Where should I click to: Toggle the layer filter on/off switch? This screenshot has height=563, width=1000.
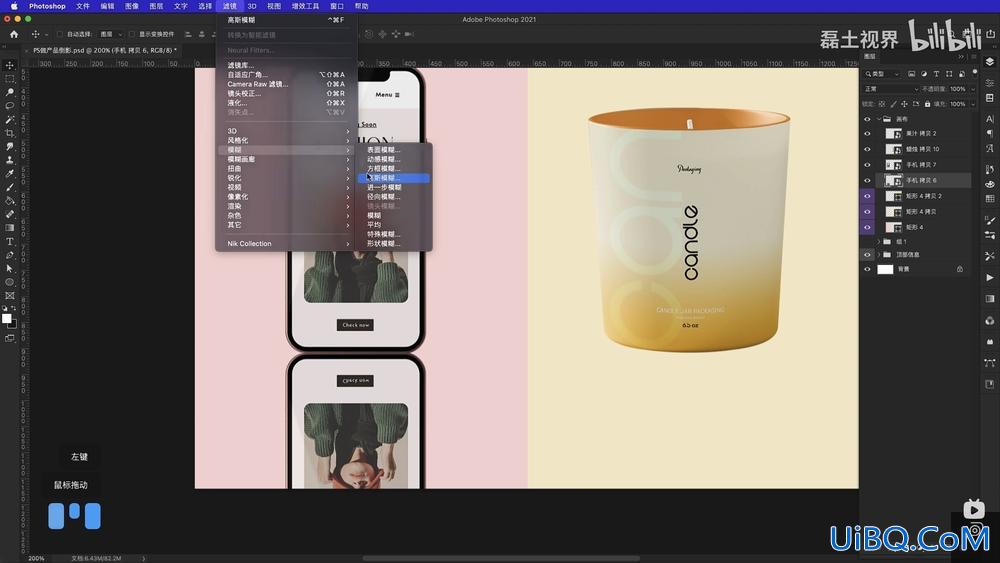pyautogui.click(x=974, y=73)
